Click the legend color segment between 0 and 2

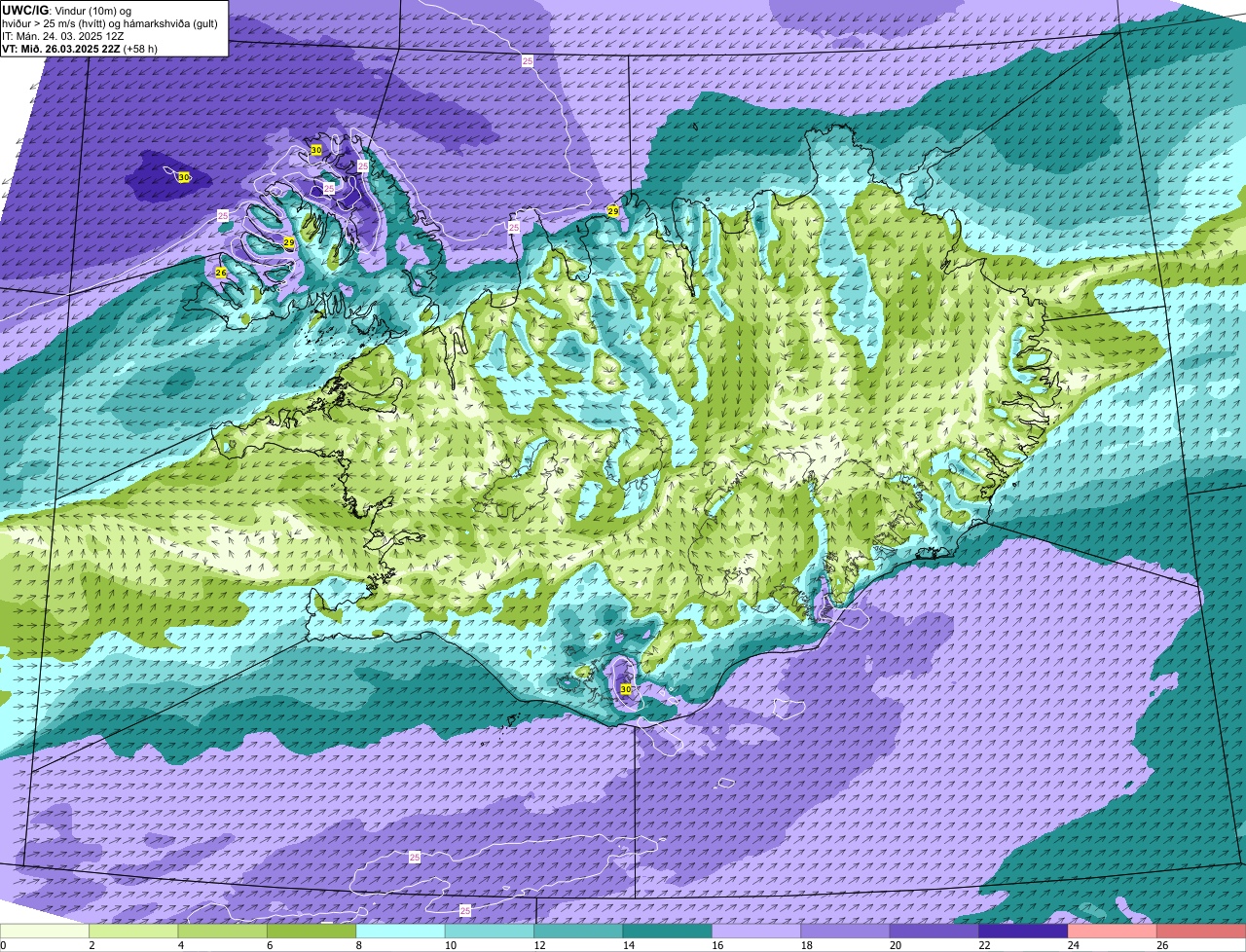[45, 932]
